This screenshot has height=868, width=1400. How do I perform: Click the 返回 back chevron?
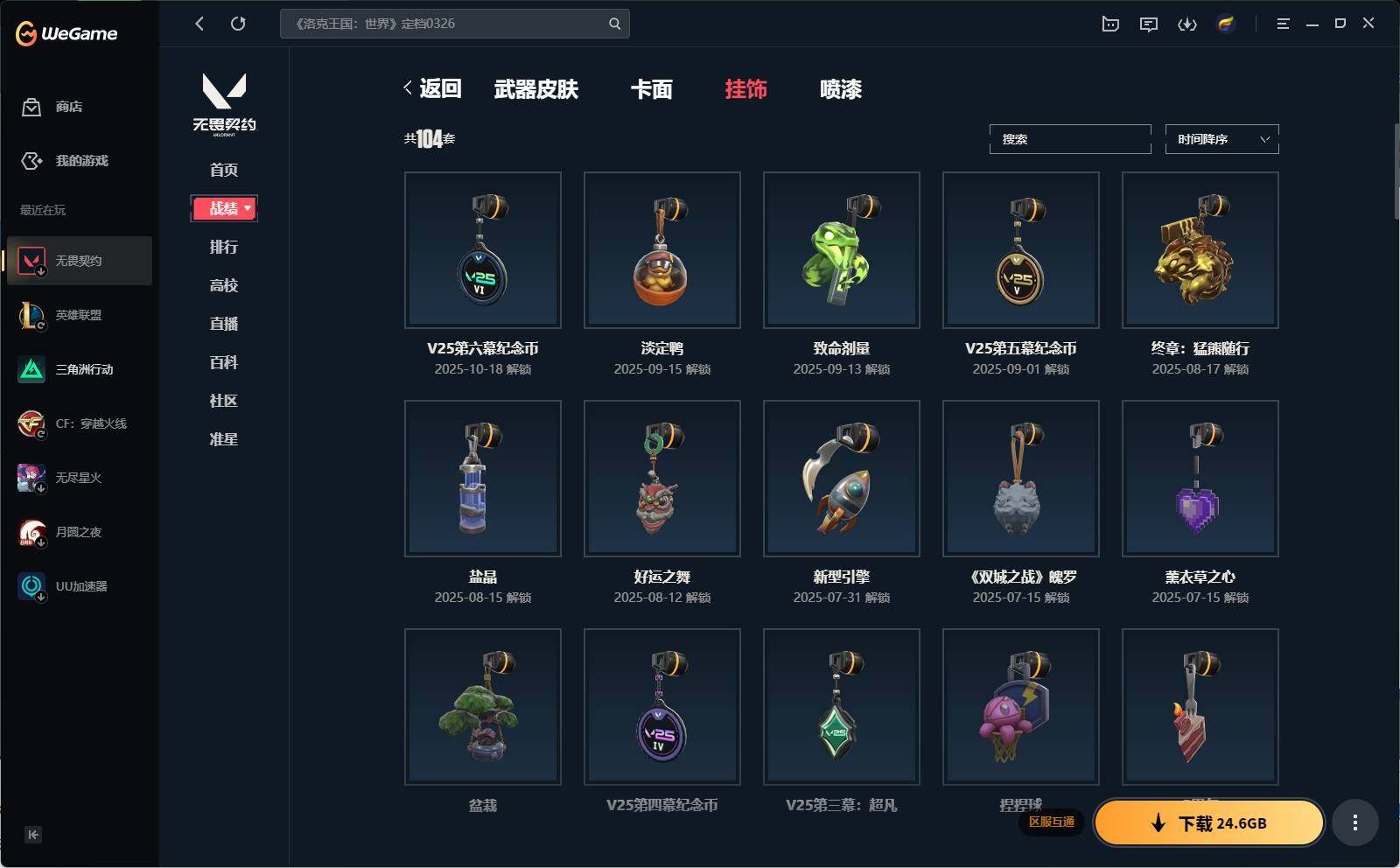432,88
